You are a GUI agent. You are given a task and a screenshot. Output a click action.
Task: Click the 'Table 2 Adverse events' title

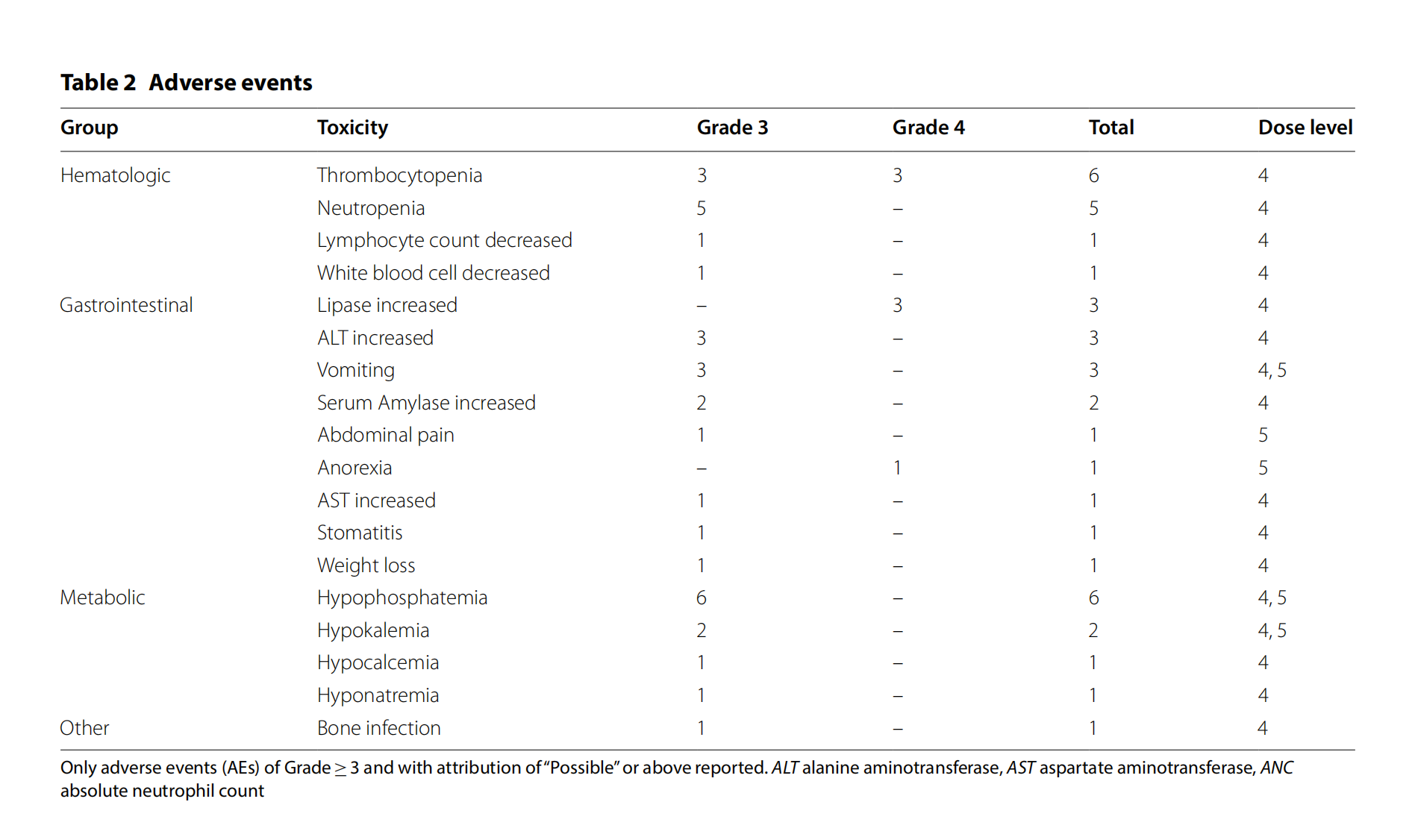tap(187, 83)
